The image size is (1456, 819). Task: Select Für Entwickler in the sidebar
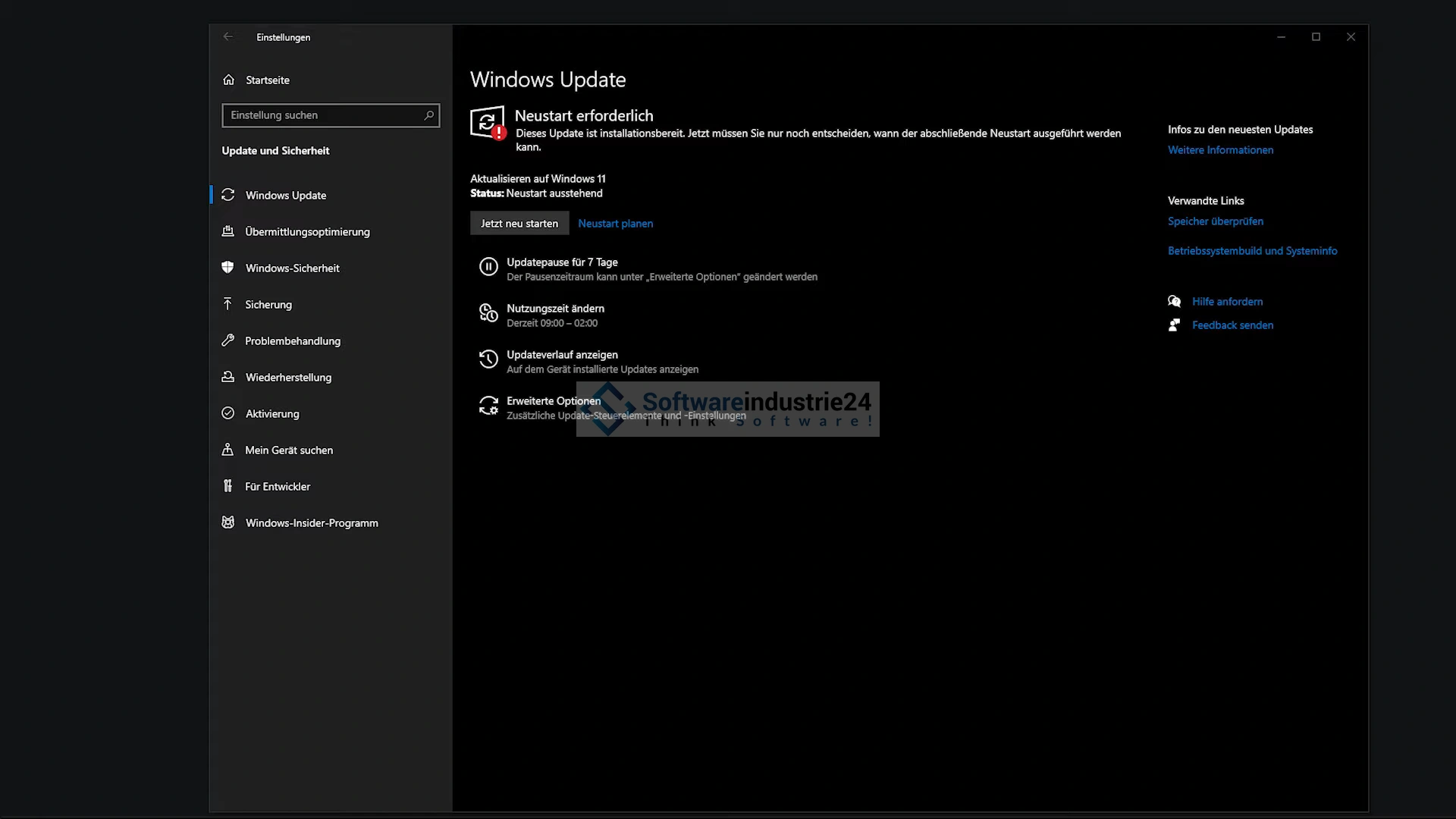coord(278,487)
